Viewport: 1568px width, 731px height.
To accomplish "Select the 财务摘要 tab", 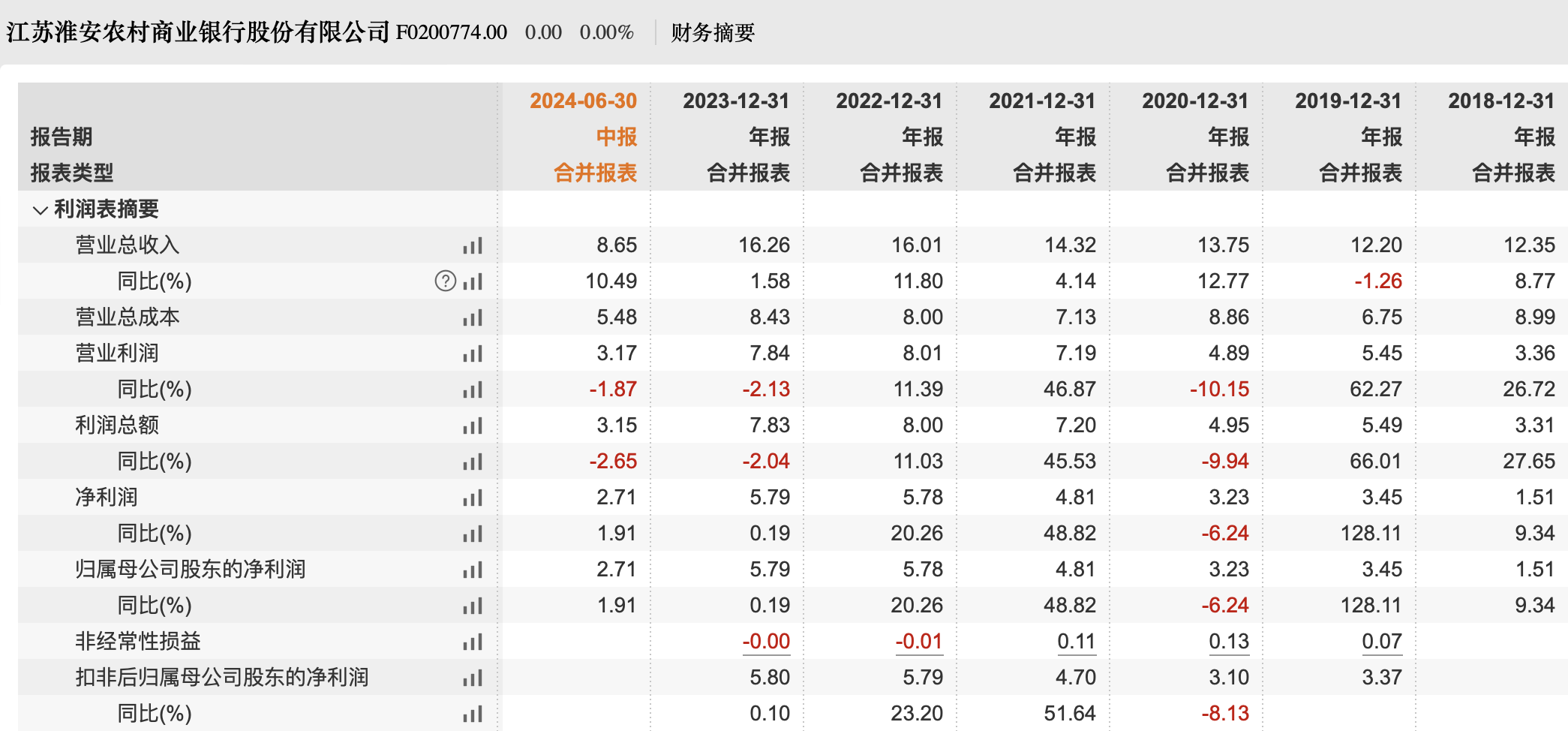I will [x=713, y=32].
